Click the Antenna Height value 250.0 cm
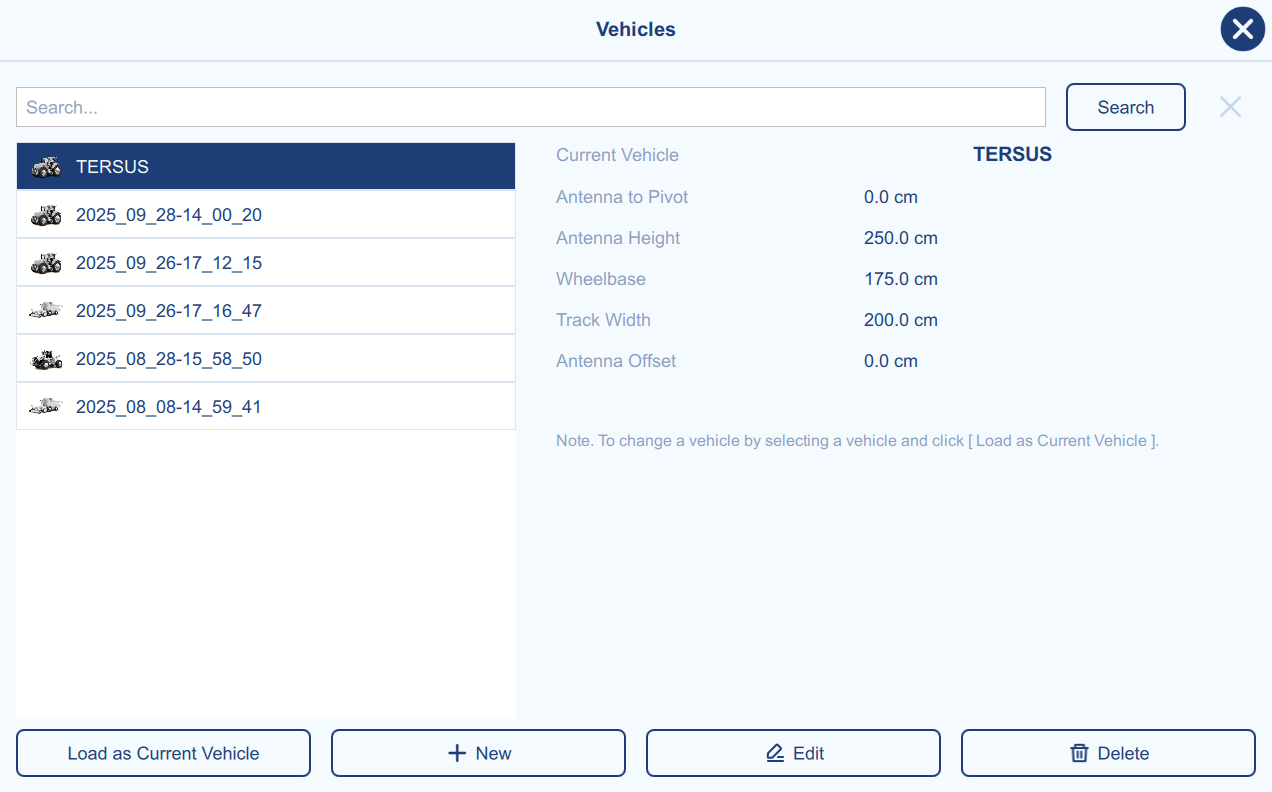The height and width of the screenshot is (792, 1272). tap(901, 238)
